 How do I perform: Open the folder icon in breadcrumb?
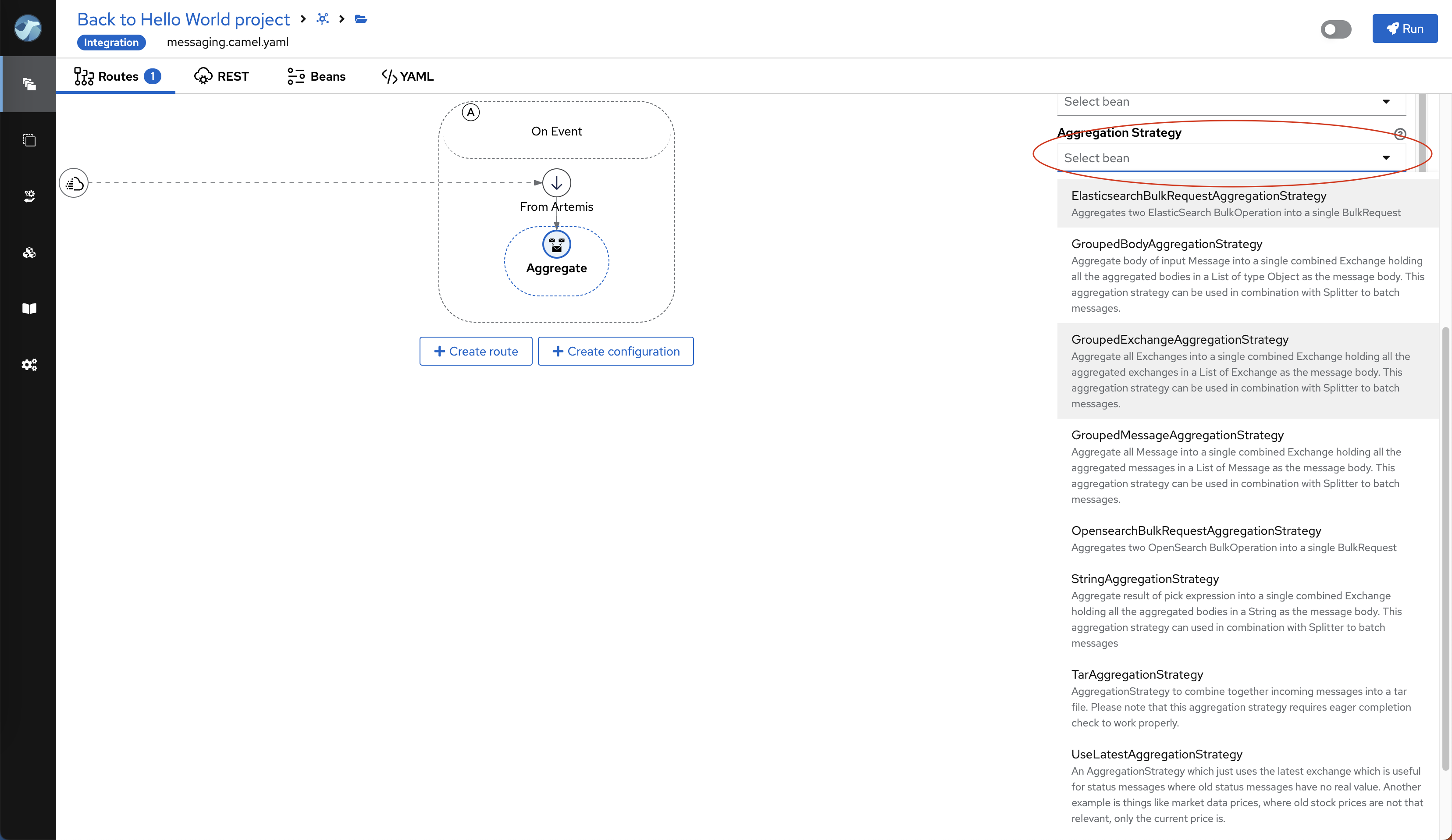tap(361, 19)
